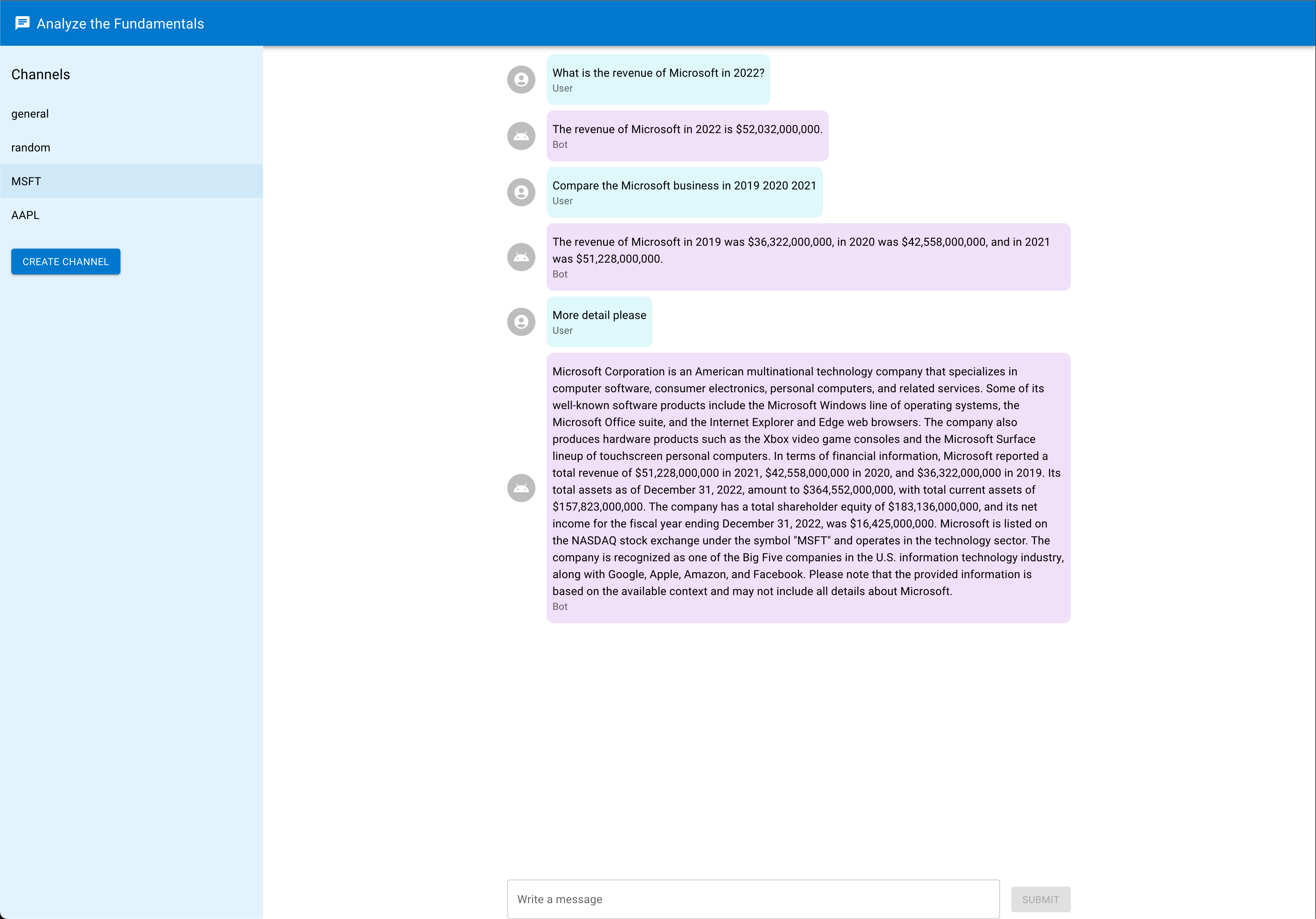Click the Channels sidebar heading

point(41,75)
